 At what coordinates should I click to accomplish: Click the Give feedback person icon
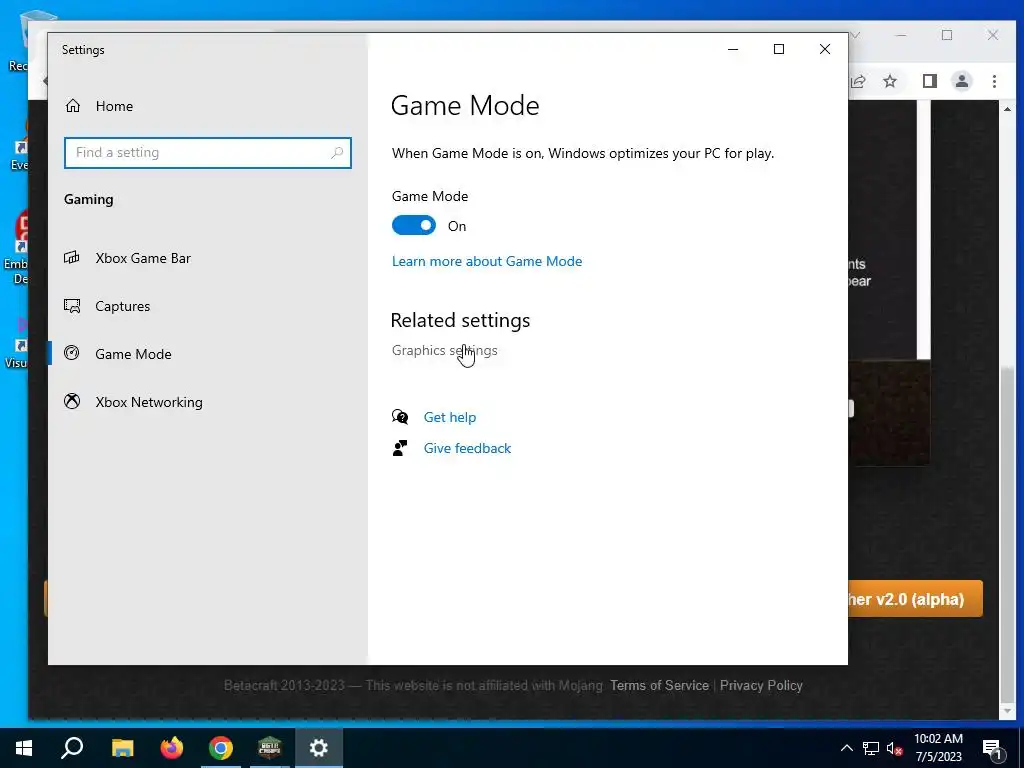[400, 448]
